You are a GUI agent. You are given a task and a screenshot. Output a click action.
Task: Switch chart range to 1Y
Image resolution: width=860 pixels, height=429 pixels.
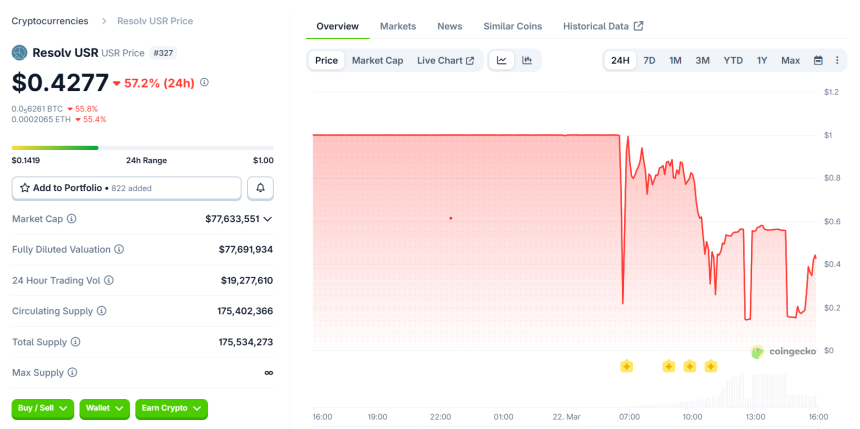coord(762,61)
